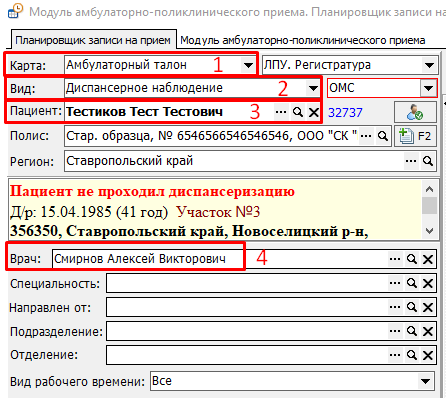
Task: Click Пациент name Тестиков Тест Тестович
Action: pyautogui.click(x=144, y=112)
